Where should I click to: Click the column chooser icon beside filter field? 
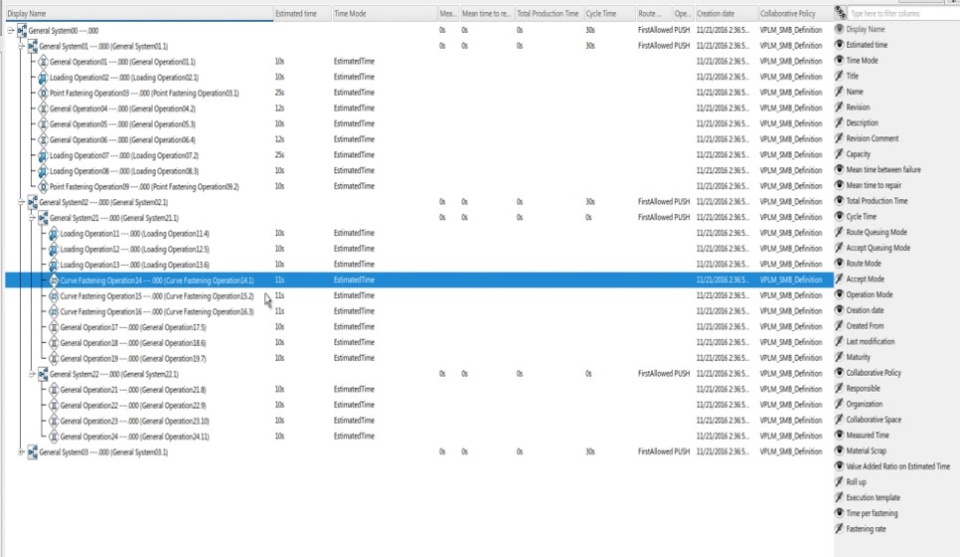coord(841,13)
